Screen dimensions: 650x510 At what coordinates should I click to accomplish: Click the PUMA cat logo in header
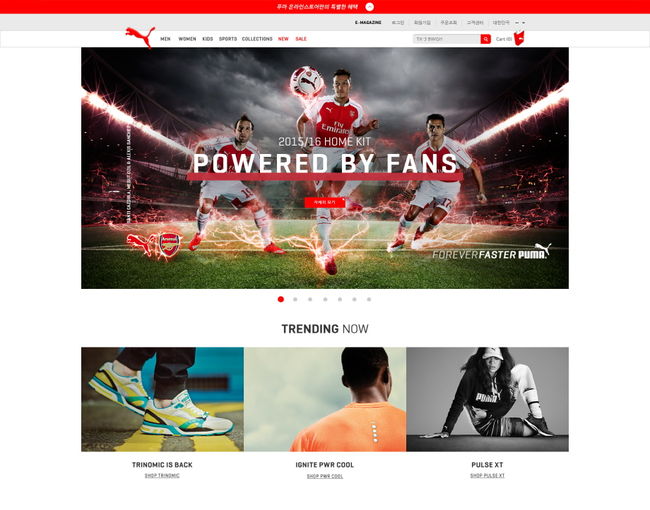(x=141, y=37)
